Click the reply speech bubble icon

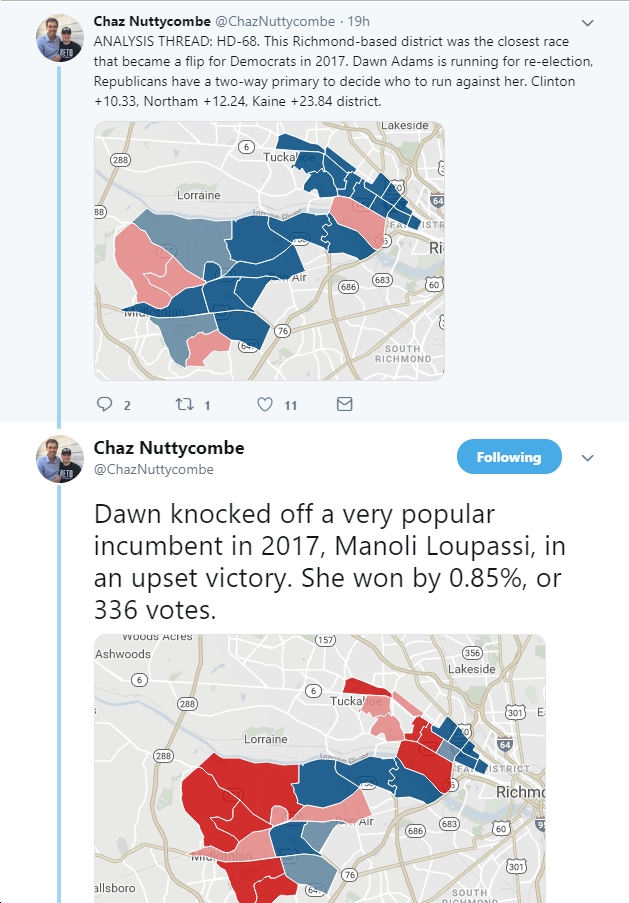point(104,404)
